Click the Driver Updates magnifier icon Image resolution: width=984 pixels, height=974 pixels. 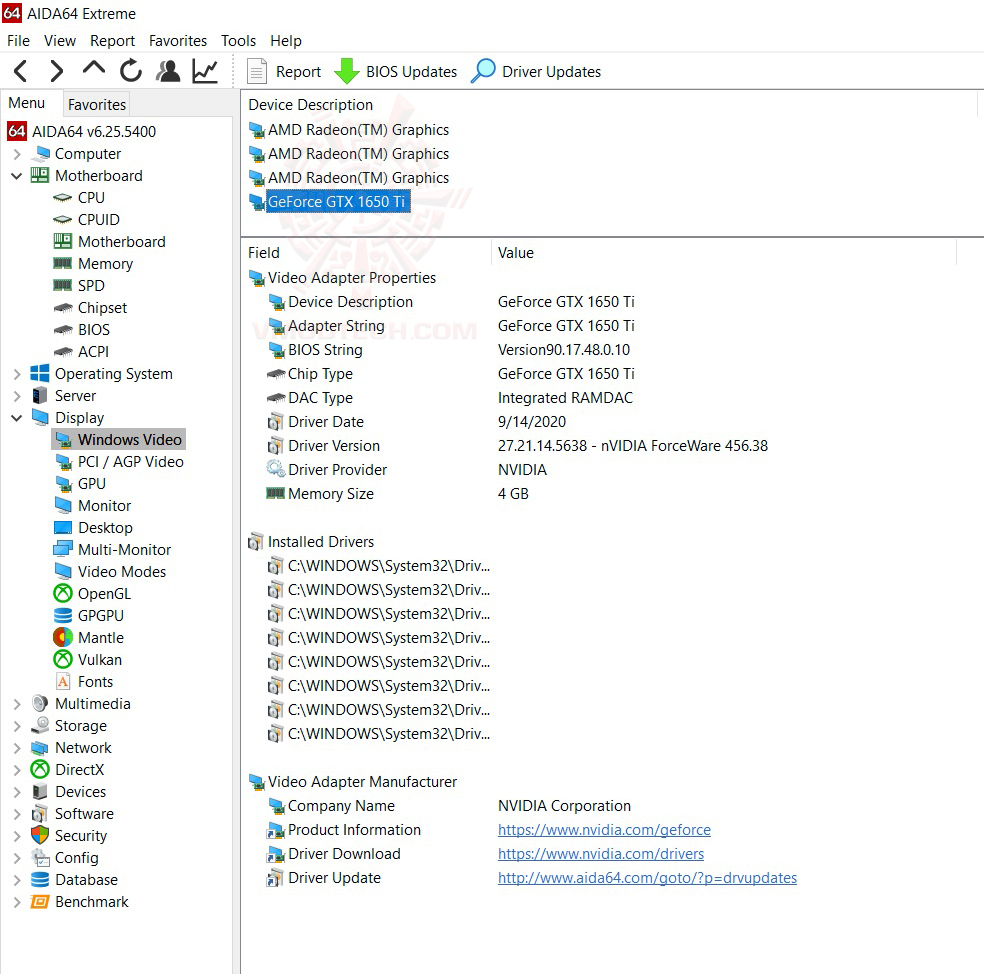click(483, 71)
